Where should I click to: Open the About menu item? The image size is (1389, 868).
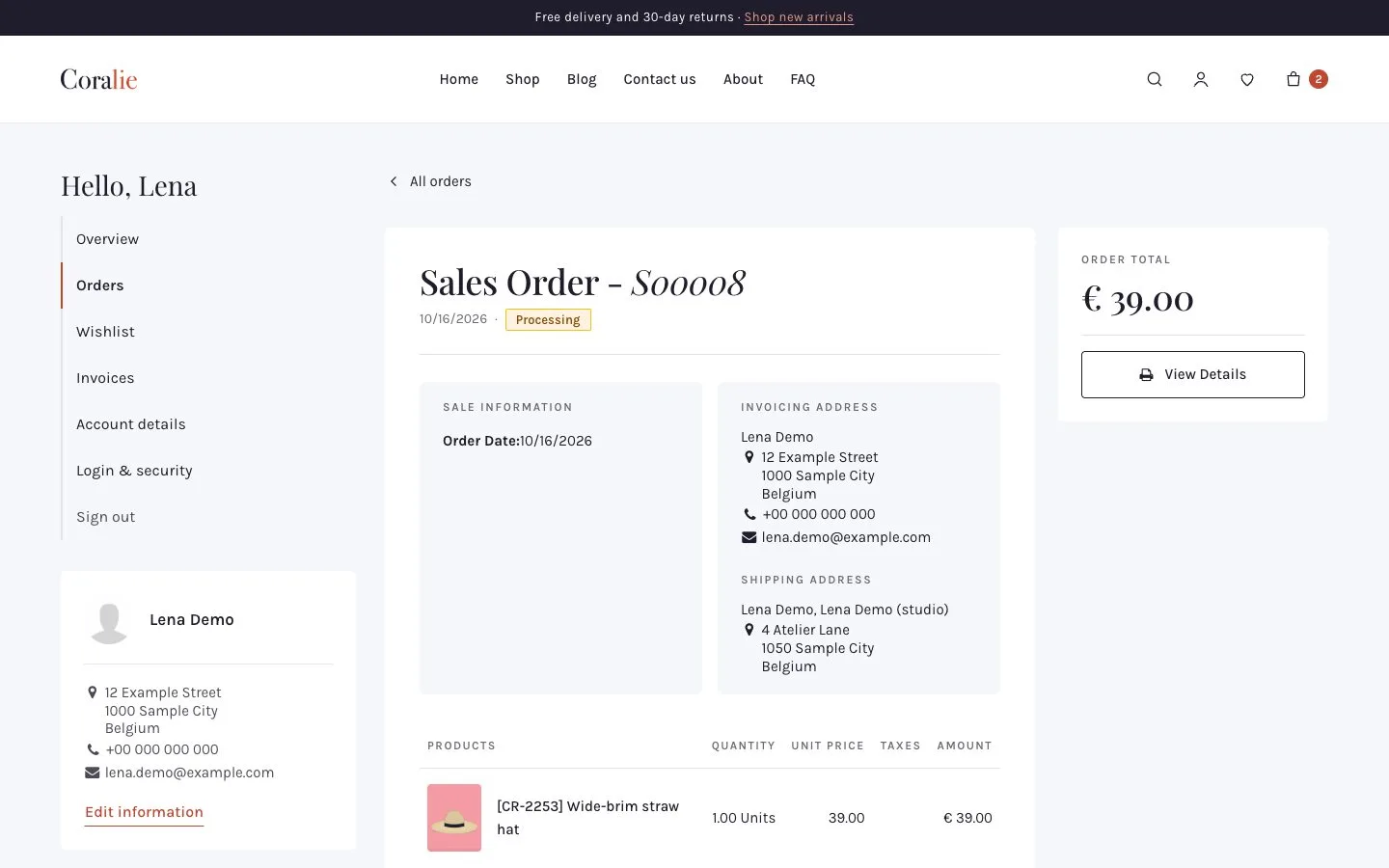coord(743,79)
